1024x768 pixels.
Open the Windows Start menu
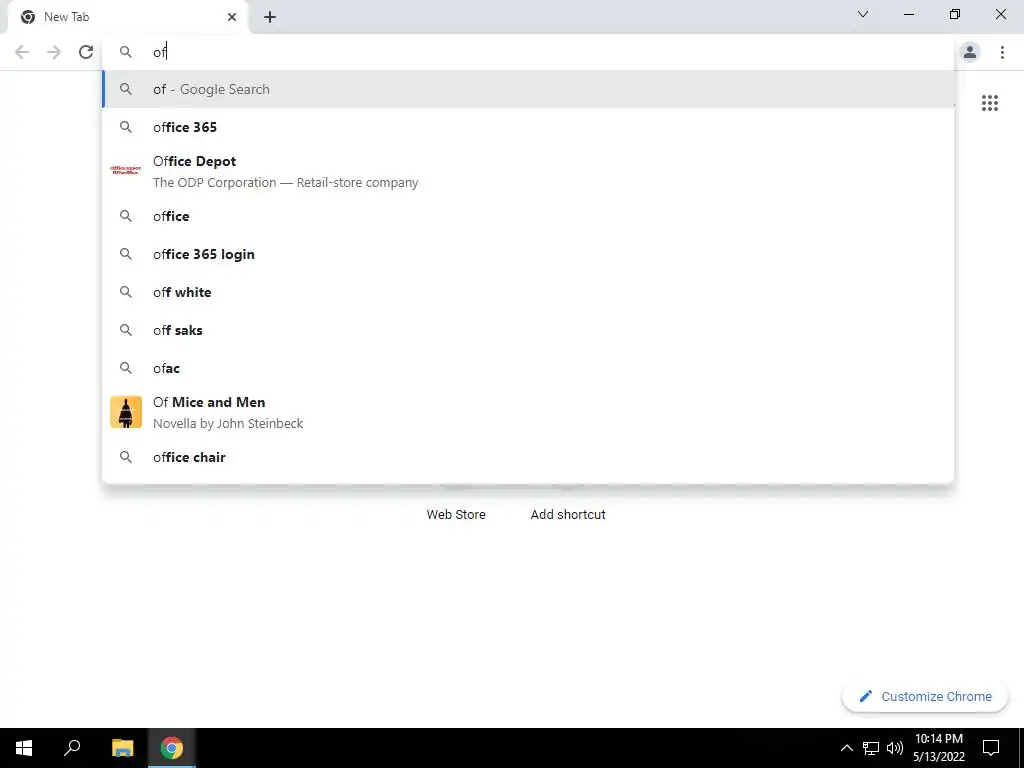(24, 748)
